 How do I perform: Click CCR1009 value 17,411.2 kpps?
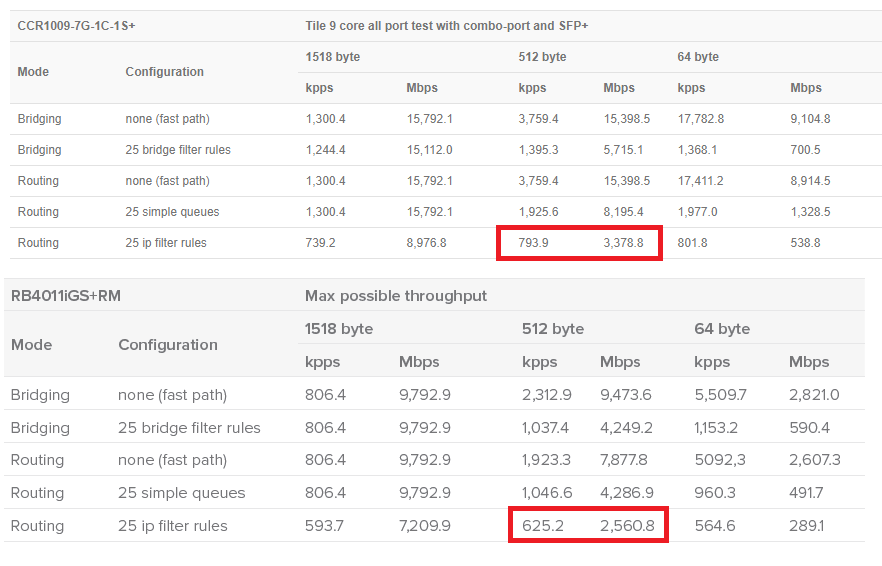(700, 181)
